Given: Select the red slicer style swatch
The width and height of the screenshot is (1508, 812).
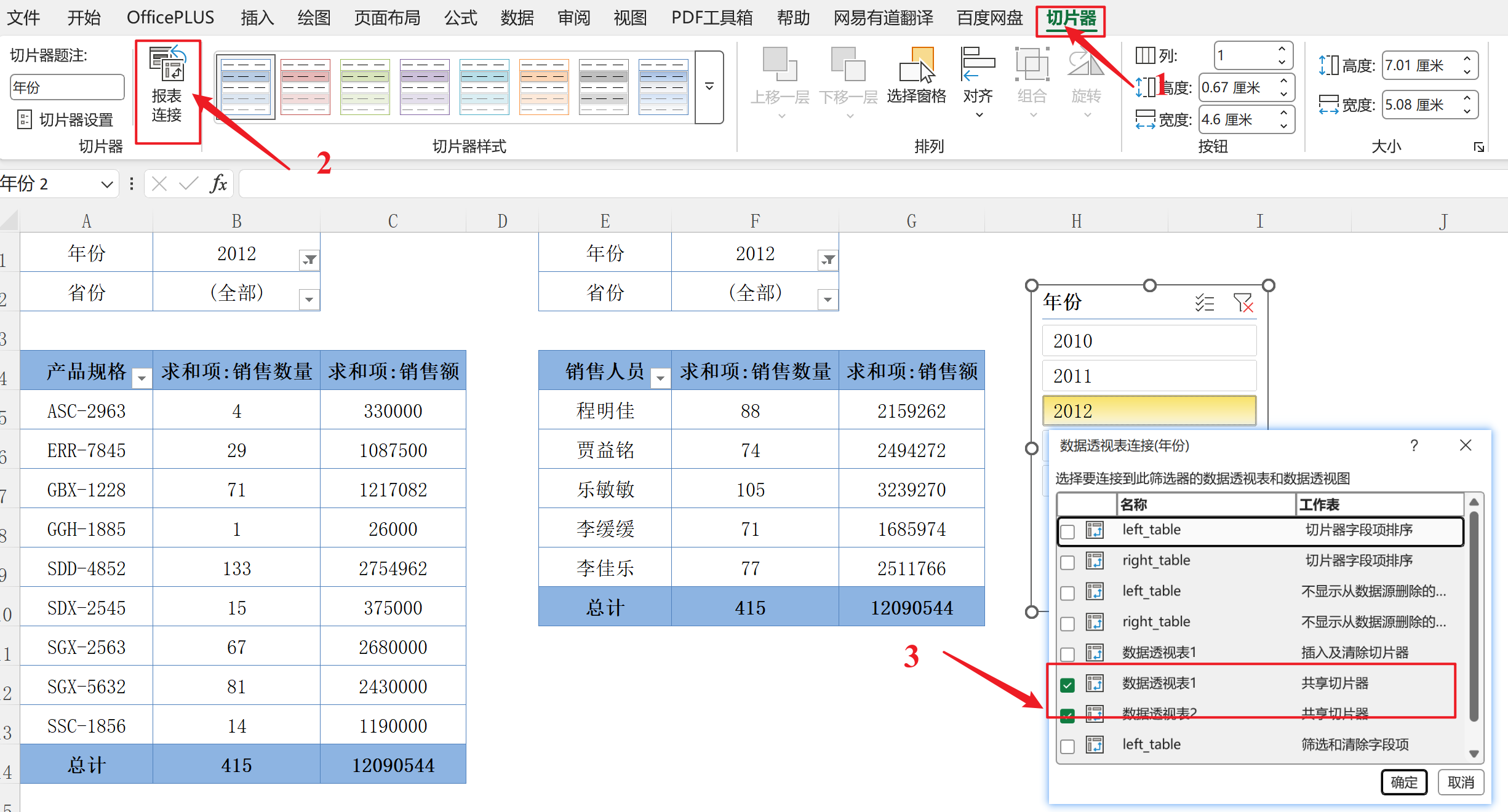Looking at the screenshot, I should [x=305, y=87].
